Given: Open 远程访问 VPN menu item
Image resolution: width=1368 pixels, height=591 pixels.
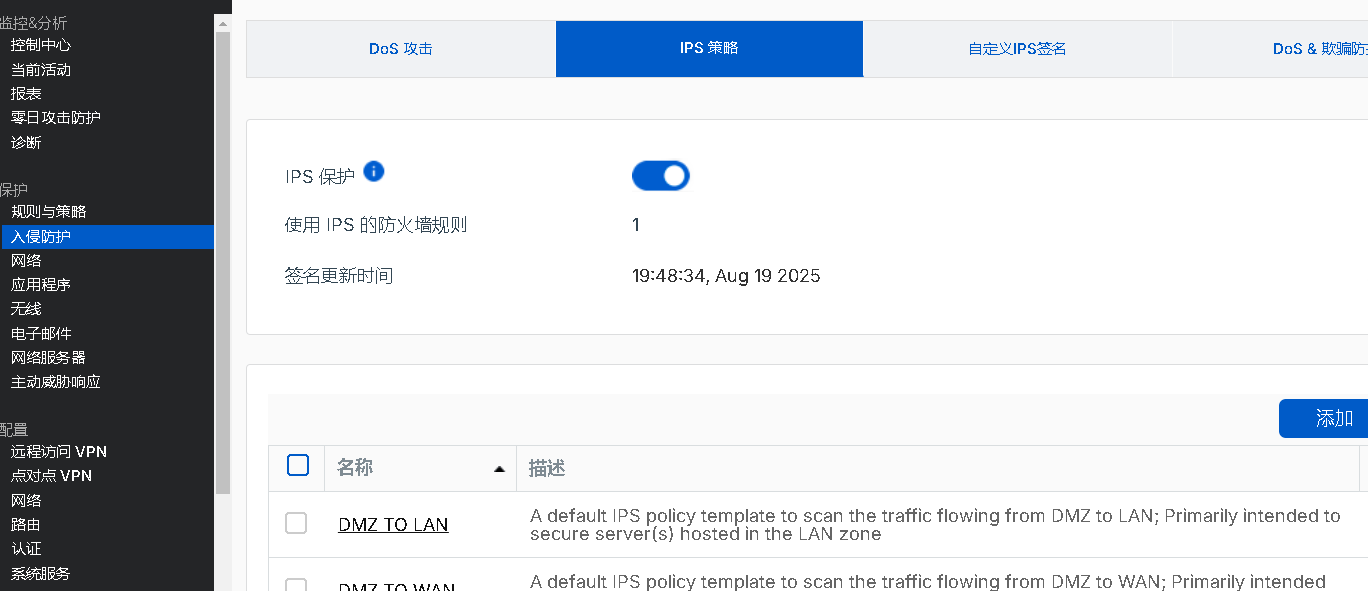Looking at the screenshot, I should coord(59,452).
